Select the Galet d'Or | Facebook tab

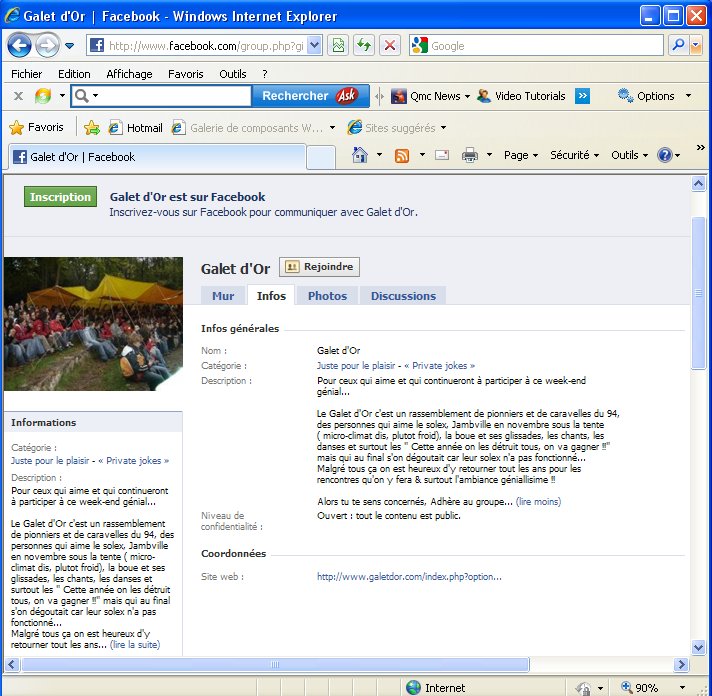click(x=157, y=157)
